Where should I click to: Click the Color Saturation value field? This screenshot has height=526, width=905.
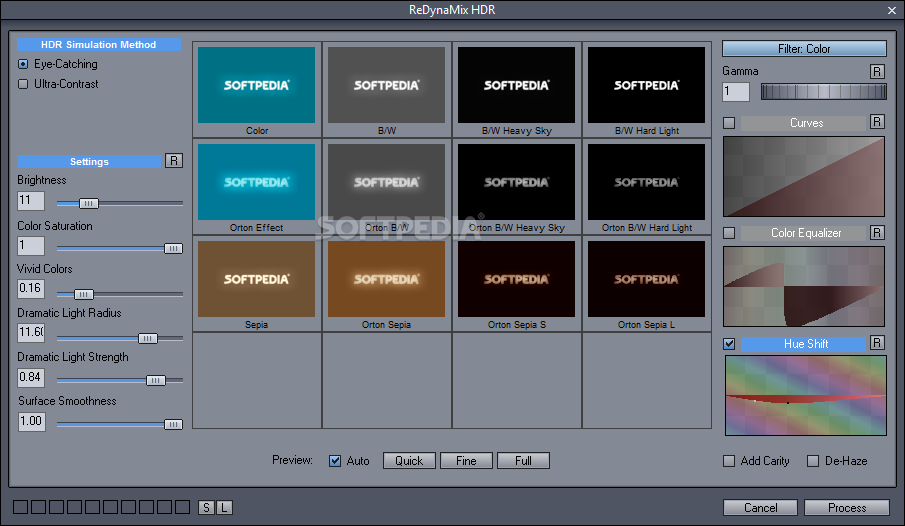[31, 245]
